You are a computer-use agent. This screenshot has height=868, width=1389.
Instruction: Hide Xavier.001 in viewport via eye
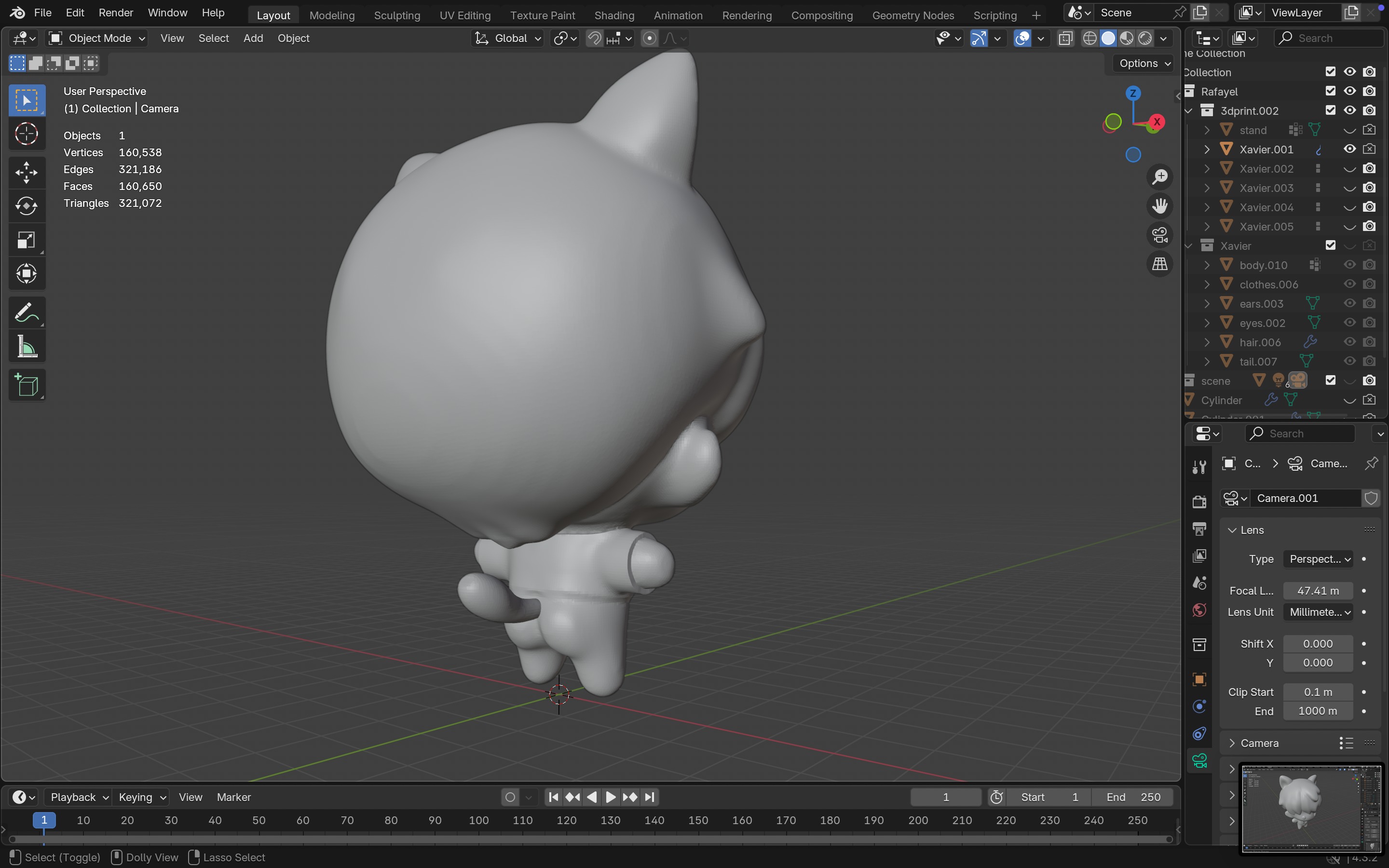point(1350,149)
